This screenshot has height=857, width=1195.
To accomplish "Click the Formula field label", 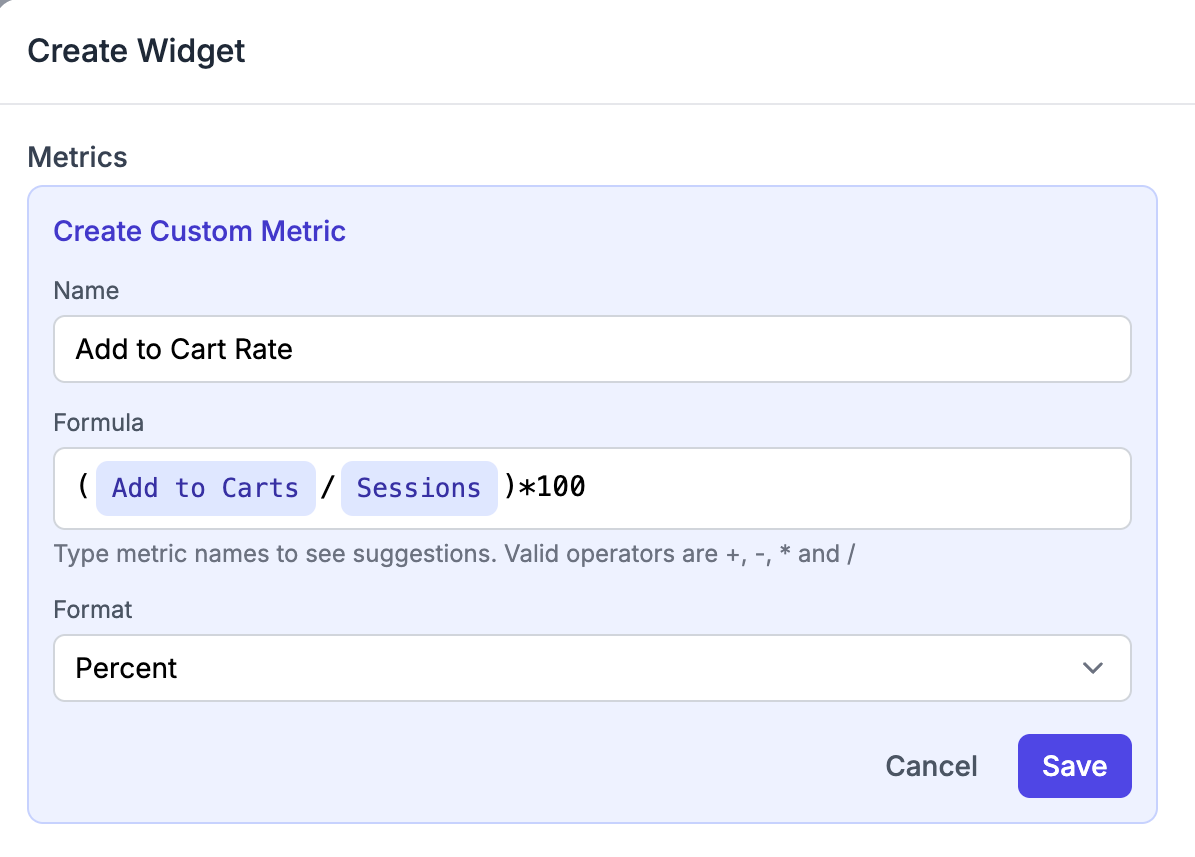I will pos(98,423).
